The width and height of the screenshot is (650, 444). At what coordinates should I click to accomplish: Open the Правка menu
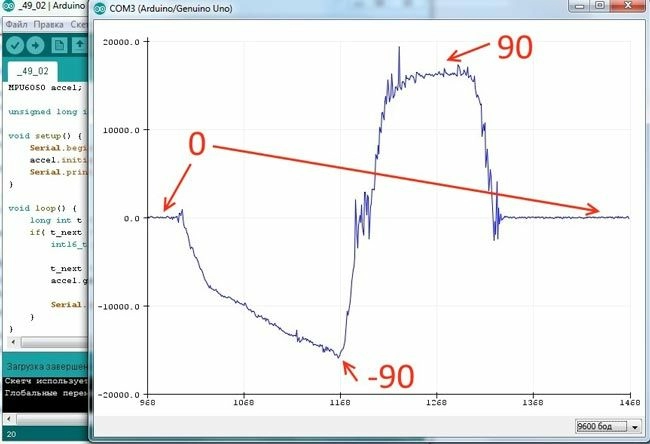point(48,24)
